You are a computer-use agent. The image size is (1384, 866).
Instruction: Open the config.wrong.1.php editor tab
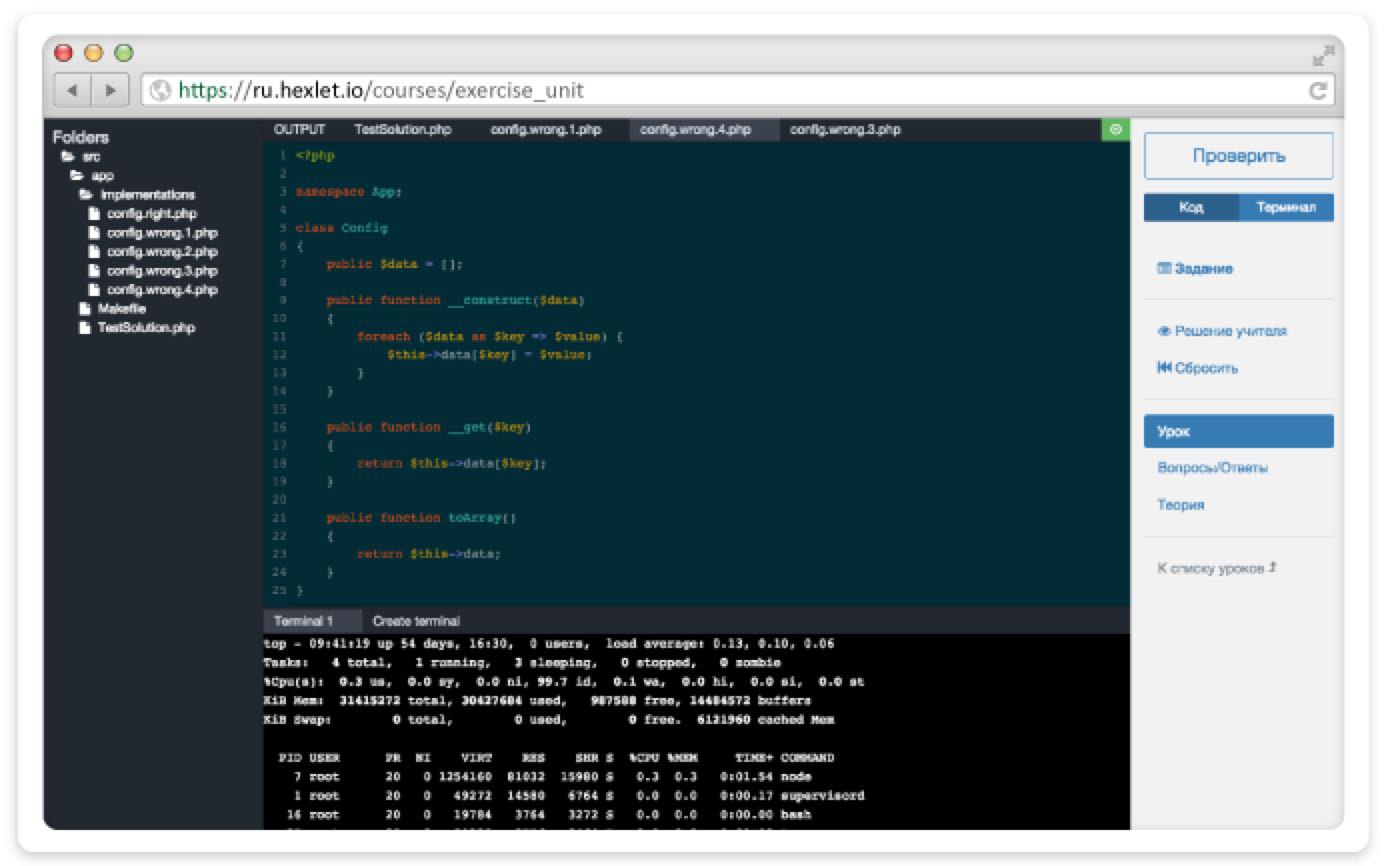546,129
